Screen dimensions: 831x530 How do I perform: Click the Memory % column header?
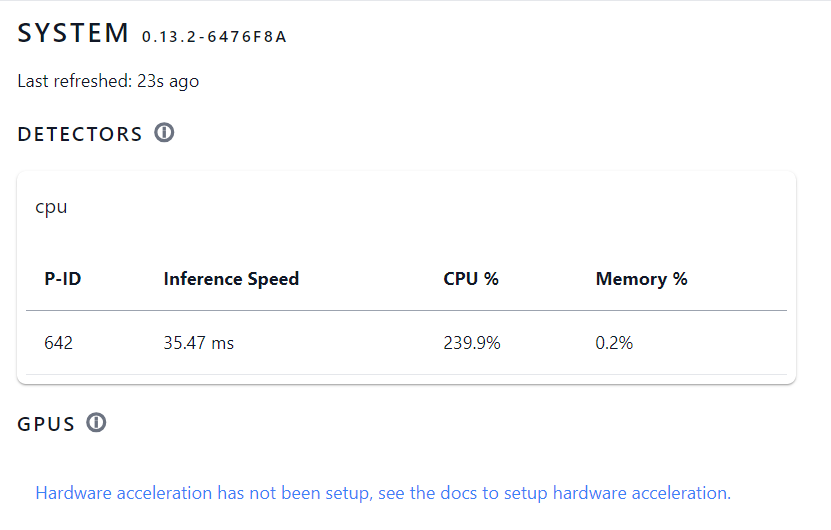point(641,279)
